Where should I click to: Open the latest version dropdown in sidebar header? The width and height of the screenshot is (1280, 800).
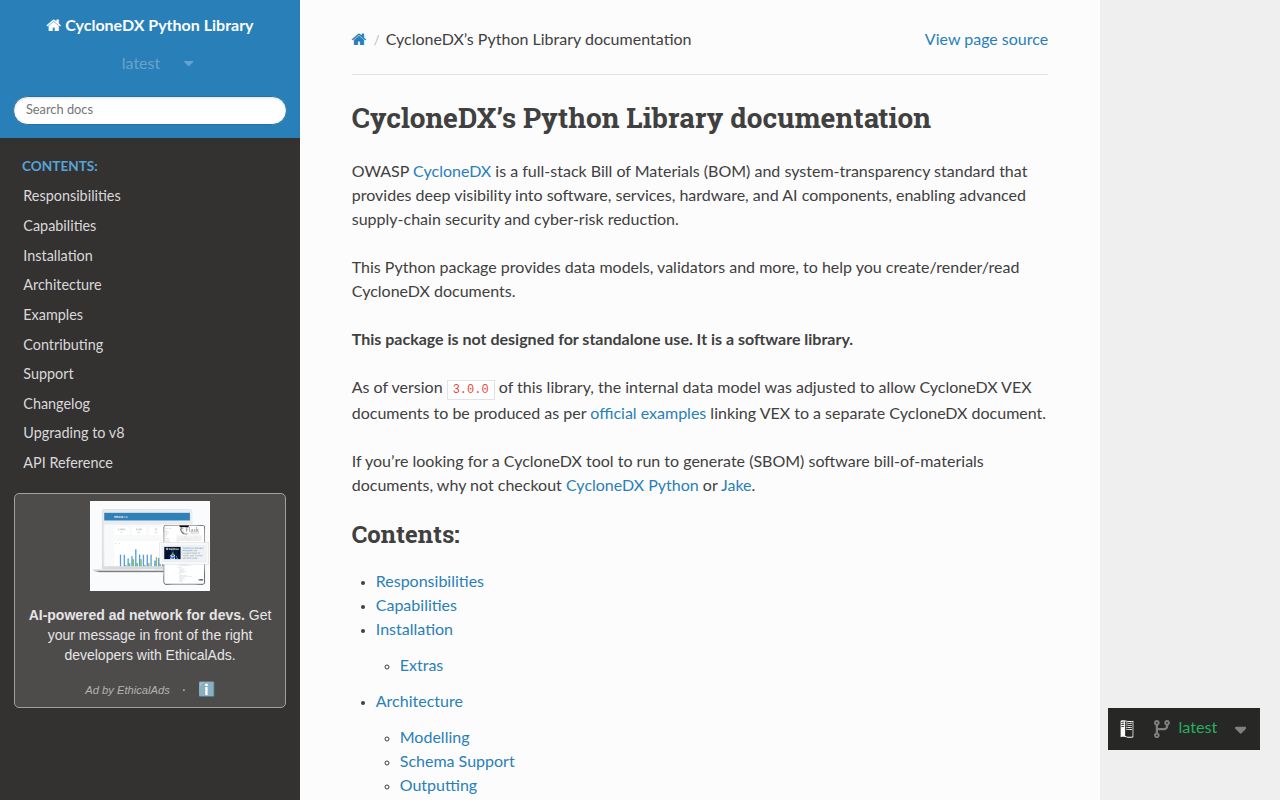tap(157, 64)
